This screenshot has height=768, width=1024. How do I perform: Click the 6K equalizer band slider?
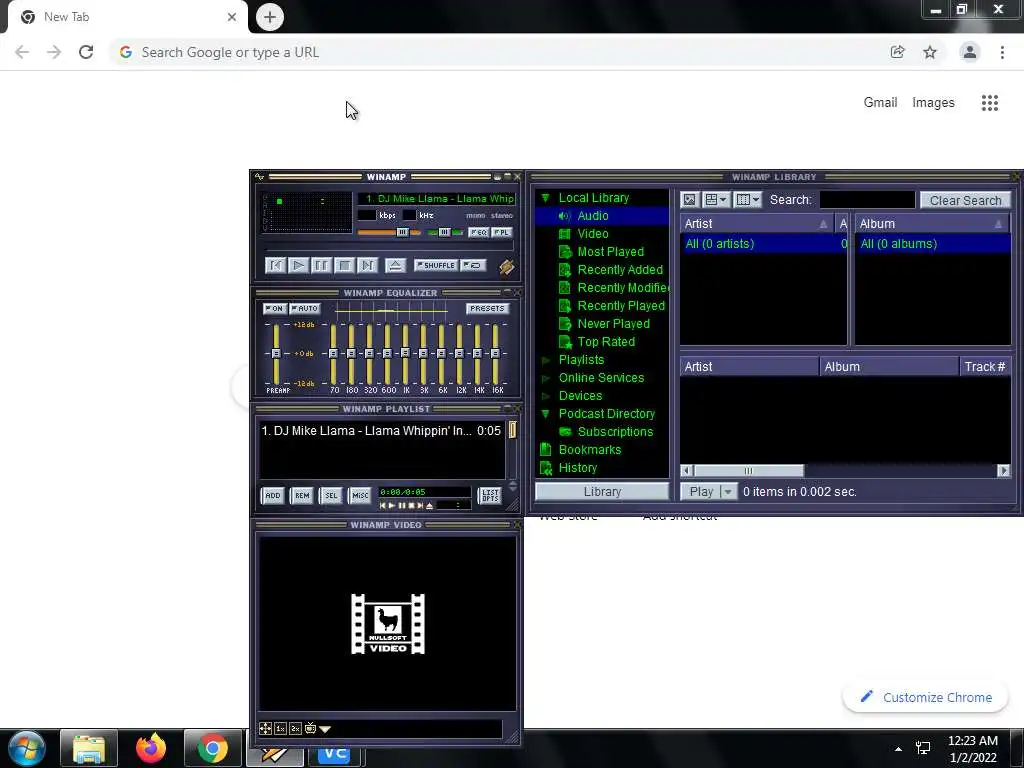tap(441, 354)
